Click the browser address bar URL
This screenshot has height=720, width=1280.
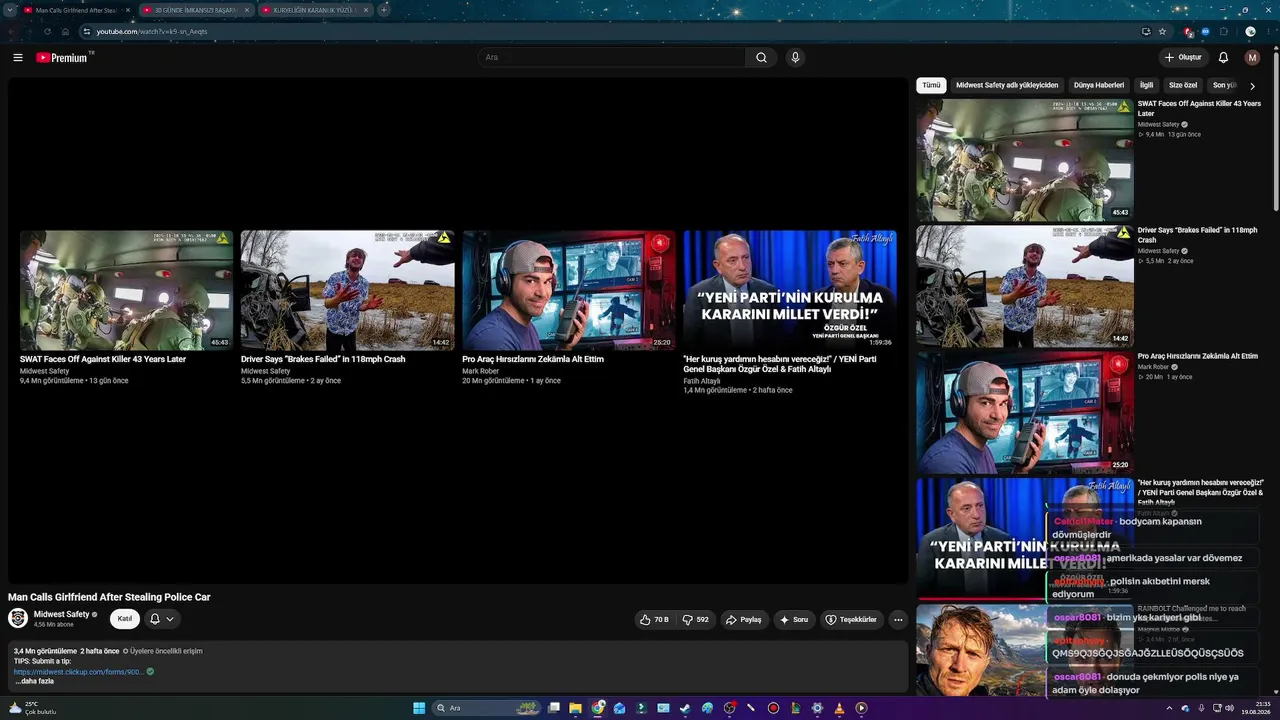pos(152,31)
